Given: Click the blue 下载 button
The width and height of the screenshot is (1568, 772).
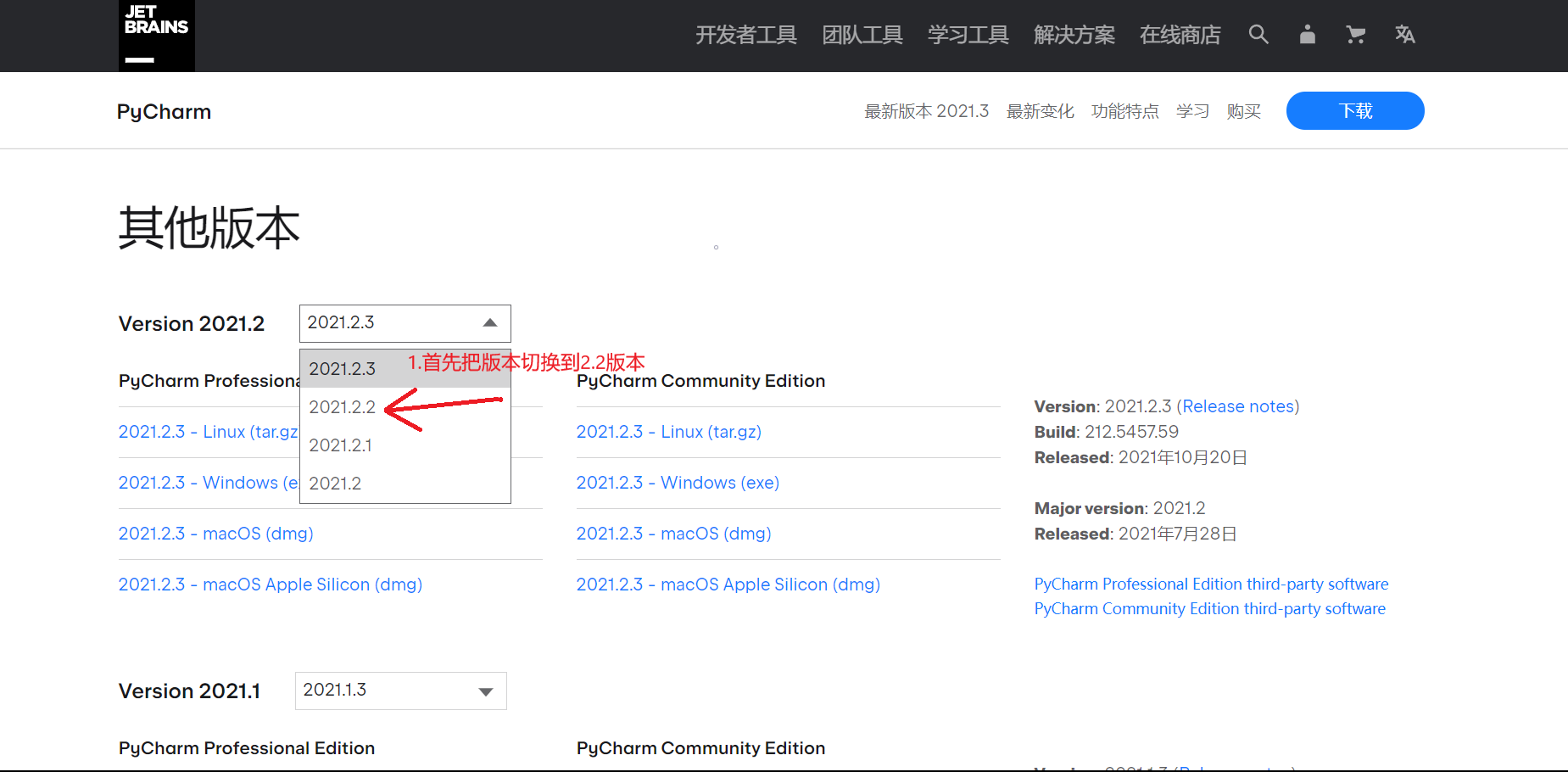Looking at the screenshot, I should tap(1355, 111).
